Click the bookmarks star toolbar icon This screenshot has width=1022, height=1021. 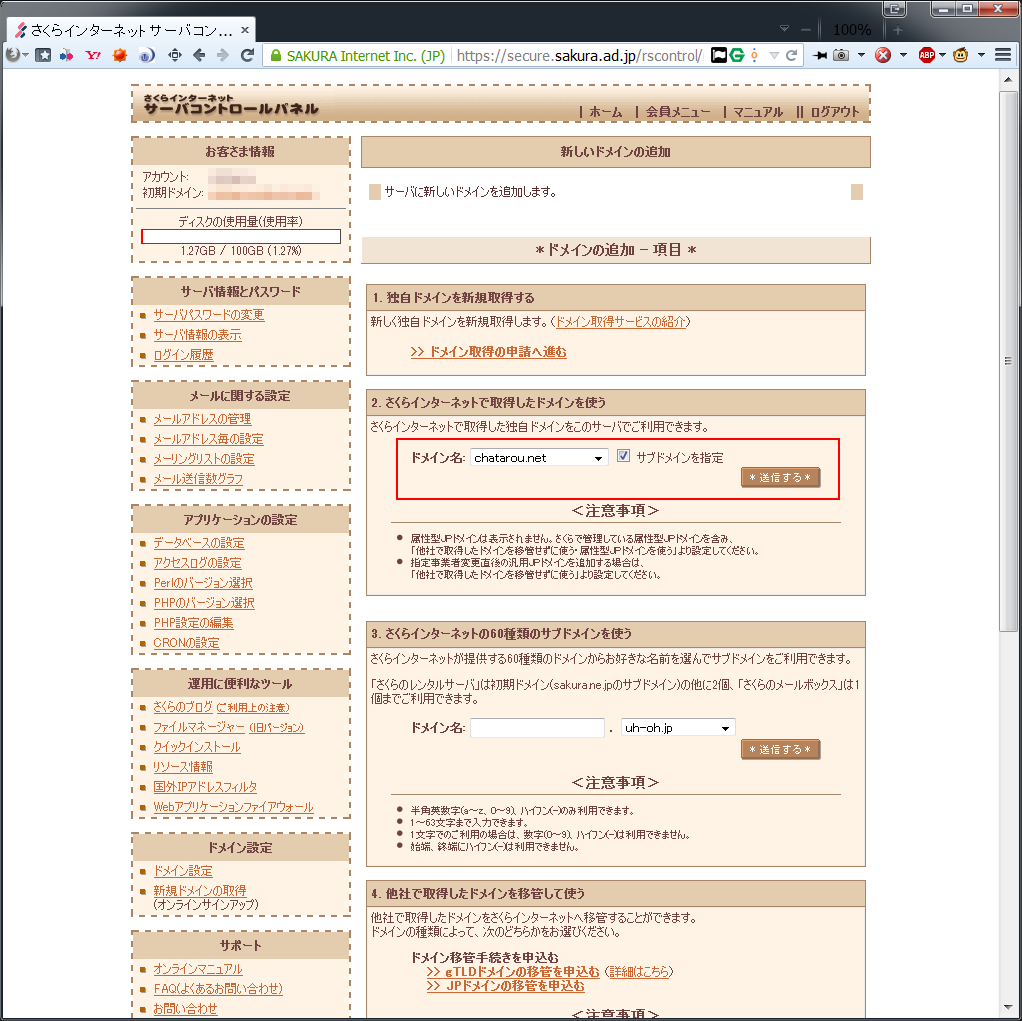click(x=43, y=55)
